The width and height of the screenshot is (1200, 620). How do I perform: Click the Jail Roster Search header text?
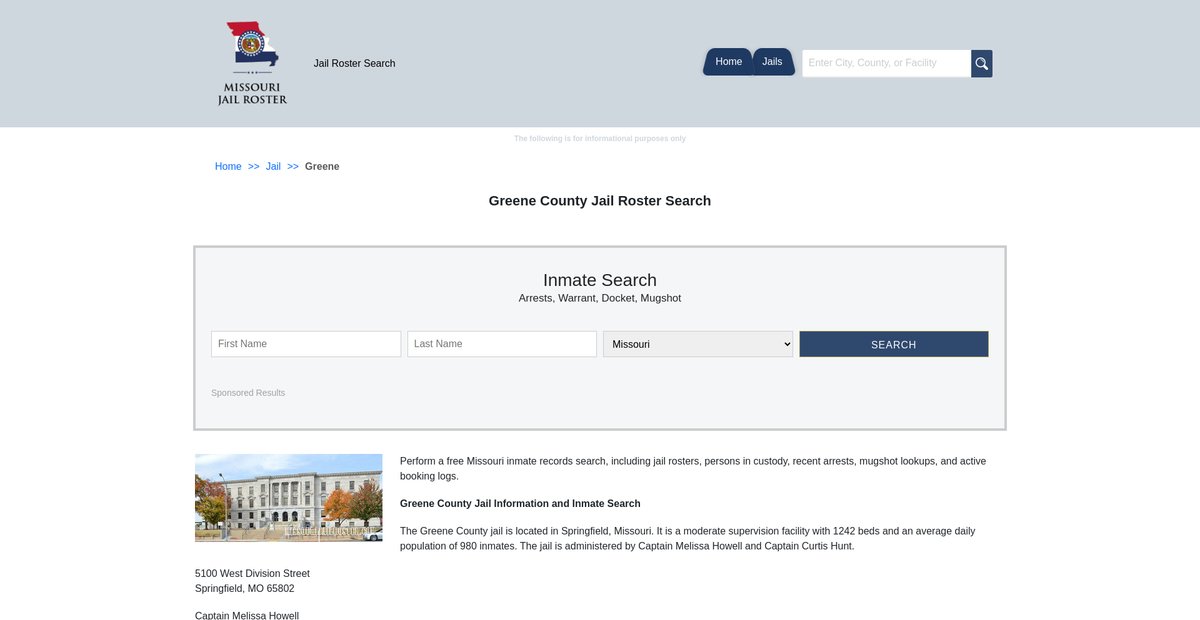point(354,63)
